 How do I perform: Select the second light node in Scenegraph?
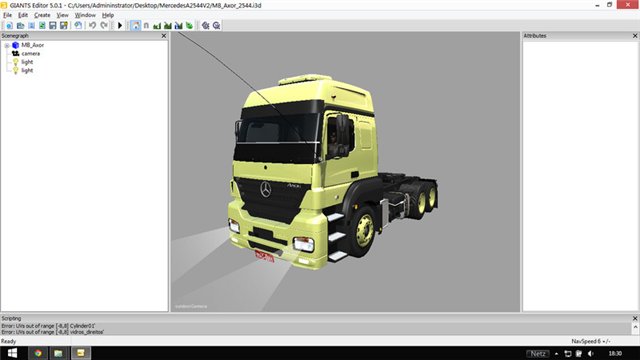(27, 71)
